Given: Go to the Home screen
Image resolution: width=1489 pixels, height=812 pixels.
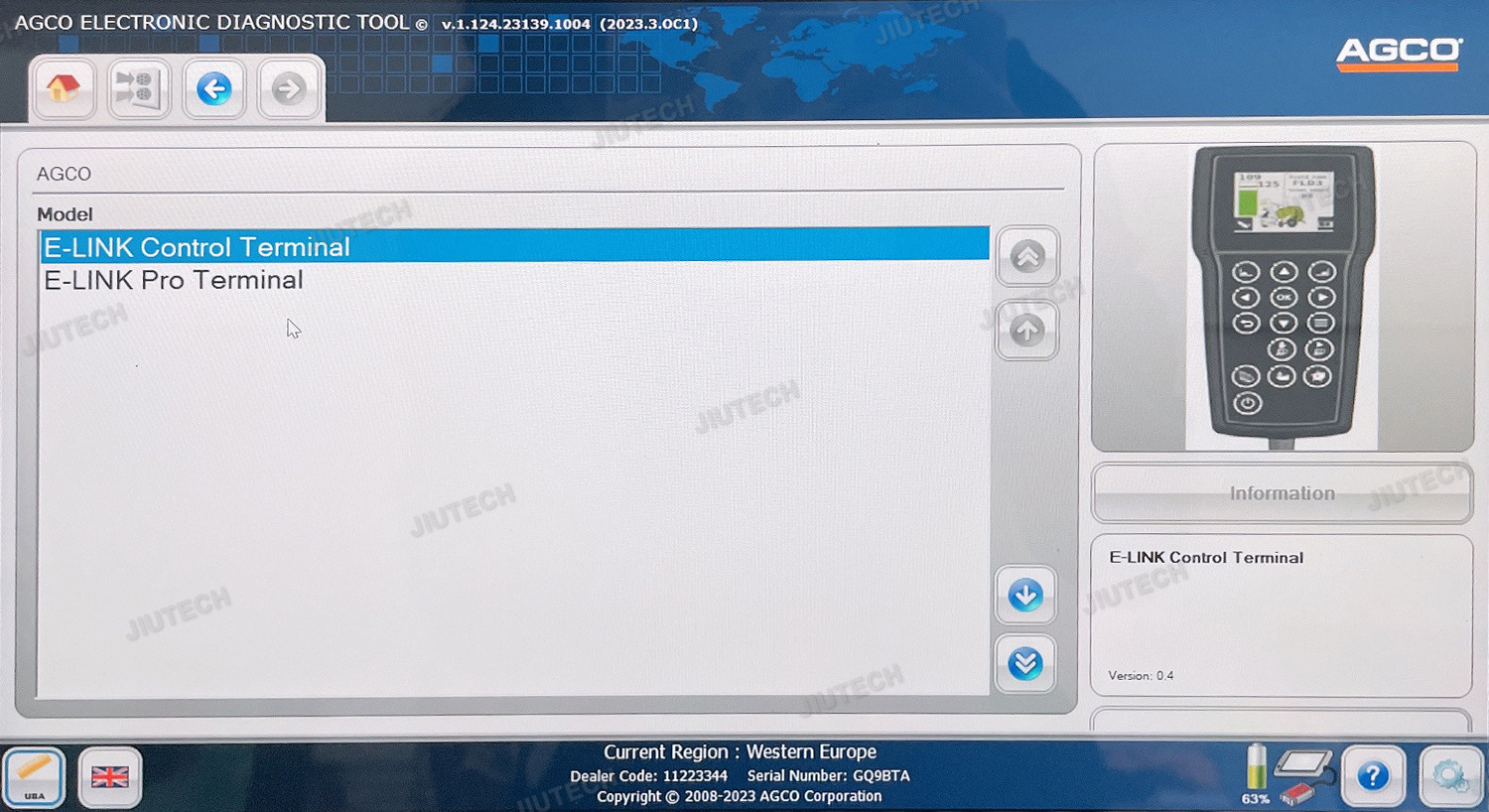Looking at the screenshot, I should tap(64, 89).
